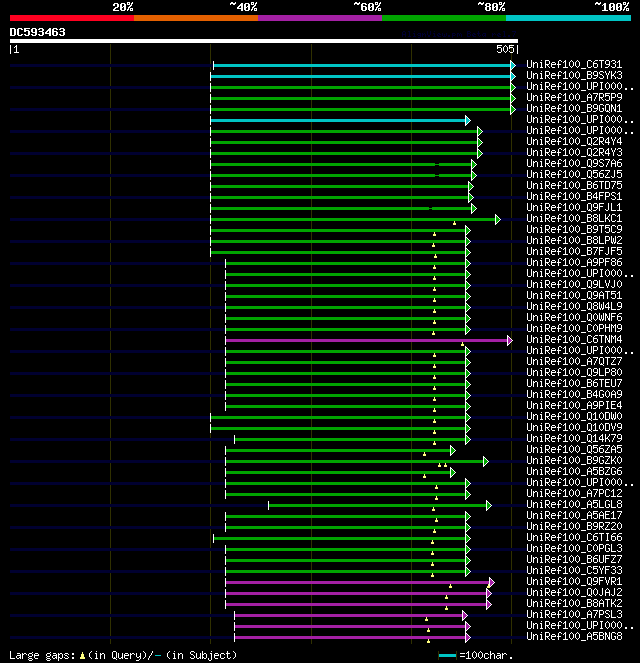Screen dimensions: 640x663
Task: Select the UniRef100_B8LKC1 entry
Action: coord(574,218)
